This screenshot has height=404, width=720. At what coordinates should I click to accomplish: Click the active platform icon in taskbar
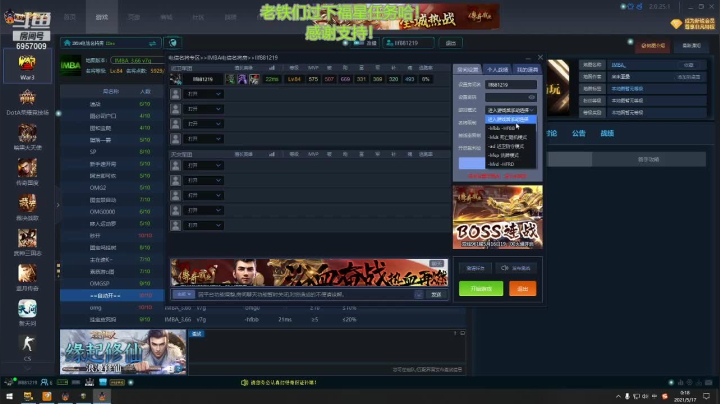102,396
